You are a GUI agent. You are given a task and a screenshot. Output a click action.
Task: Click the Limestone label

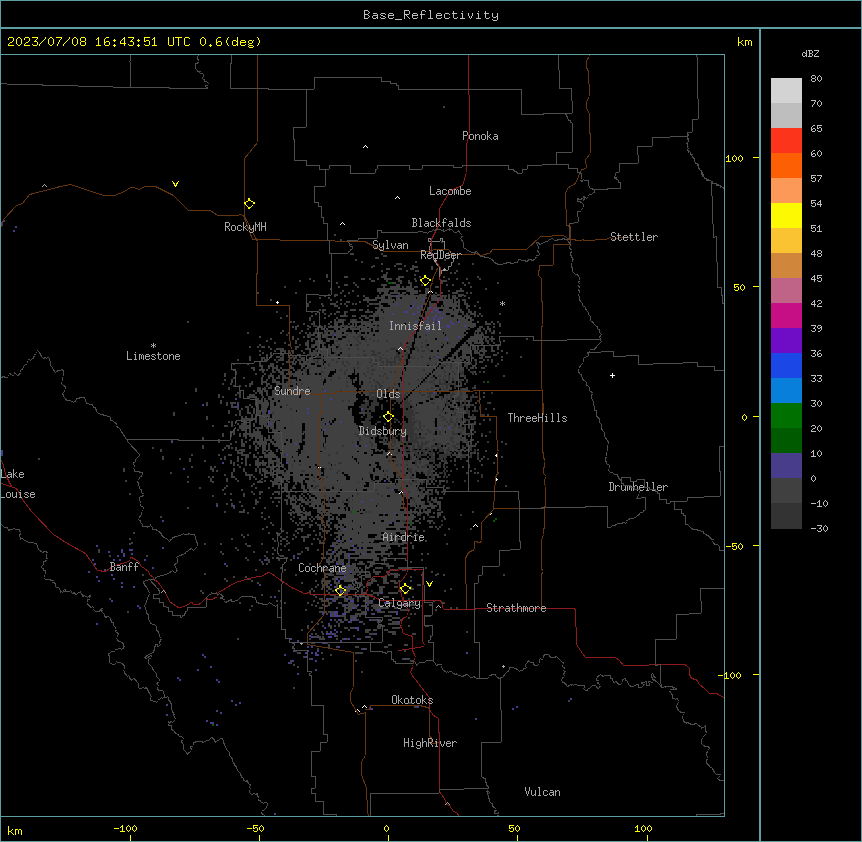[153, 356]
